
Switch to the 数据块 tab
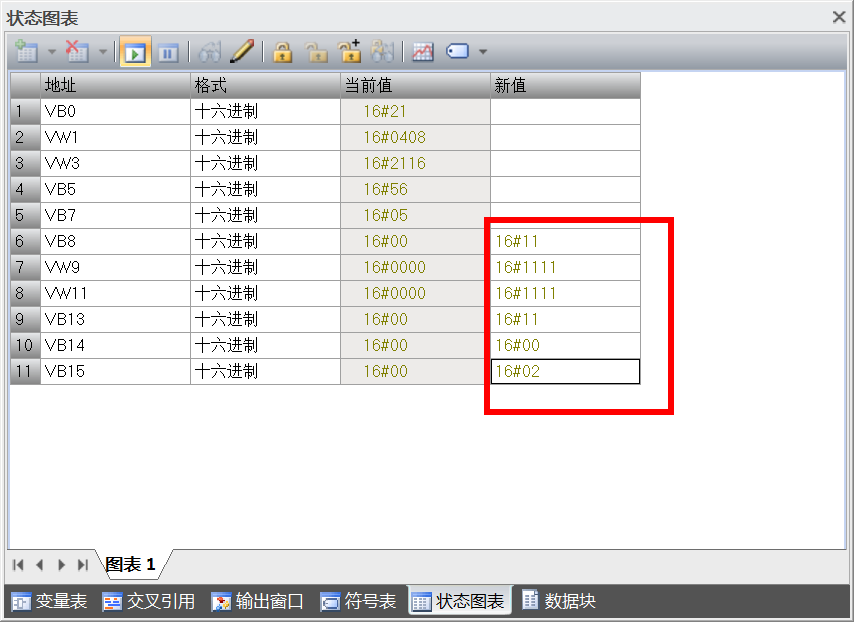pos(559,600)
